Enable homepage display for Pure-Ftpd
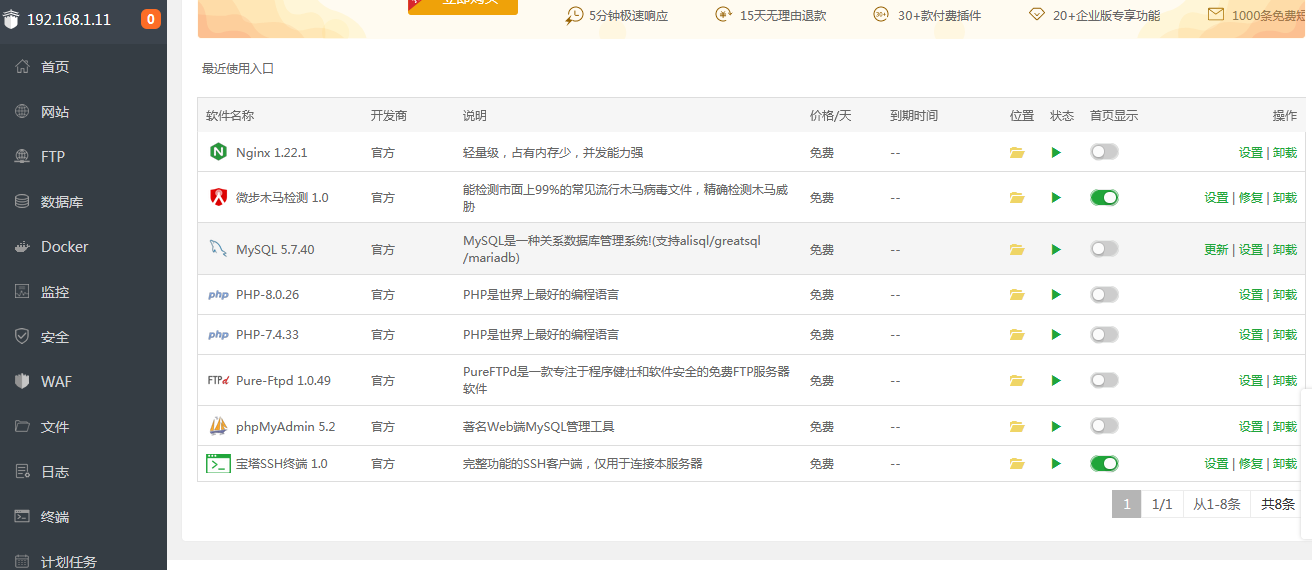Viewport: 1312px width, 570px height. coord(1104,381)
